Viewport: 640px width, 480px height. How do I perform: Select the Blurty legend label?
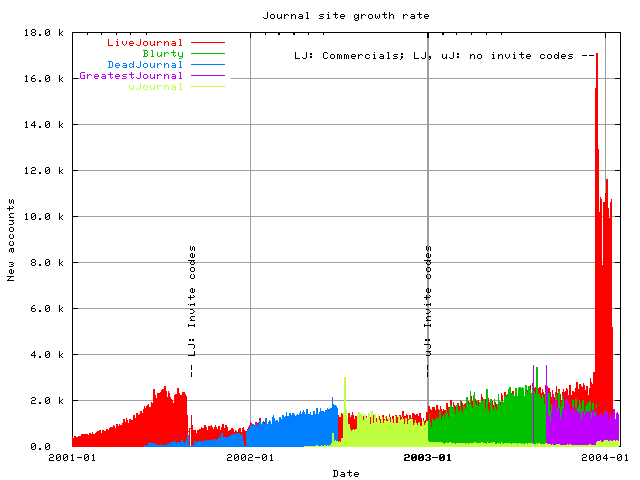coord(163,54)
